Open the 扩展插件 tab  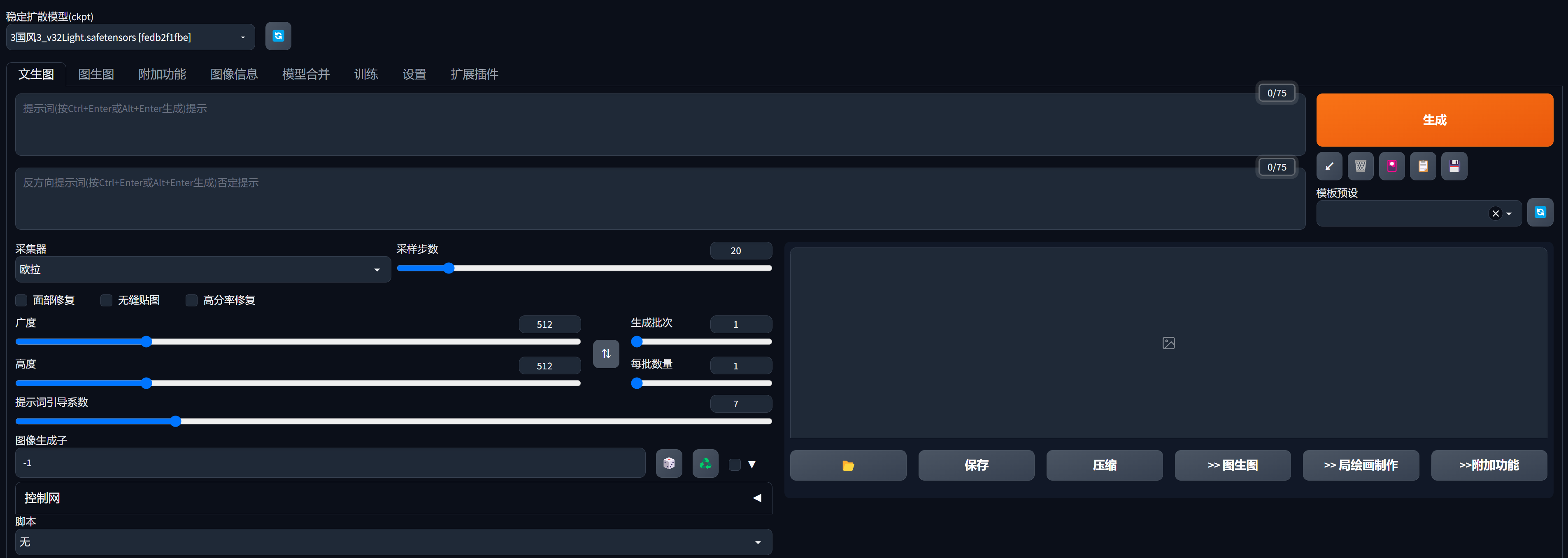pyautogui.click(x=474, y=74)
